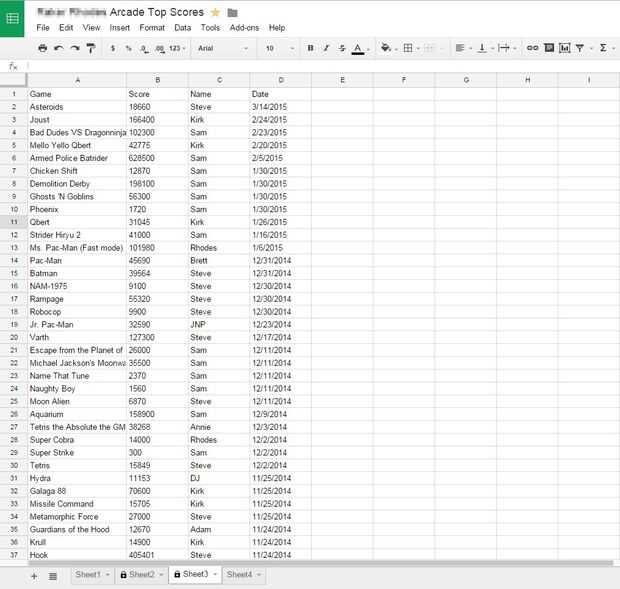Select column A header
This screenshot has width=620, height=589.
[x=77, y=80]
